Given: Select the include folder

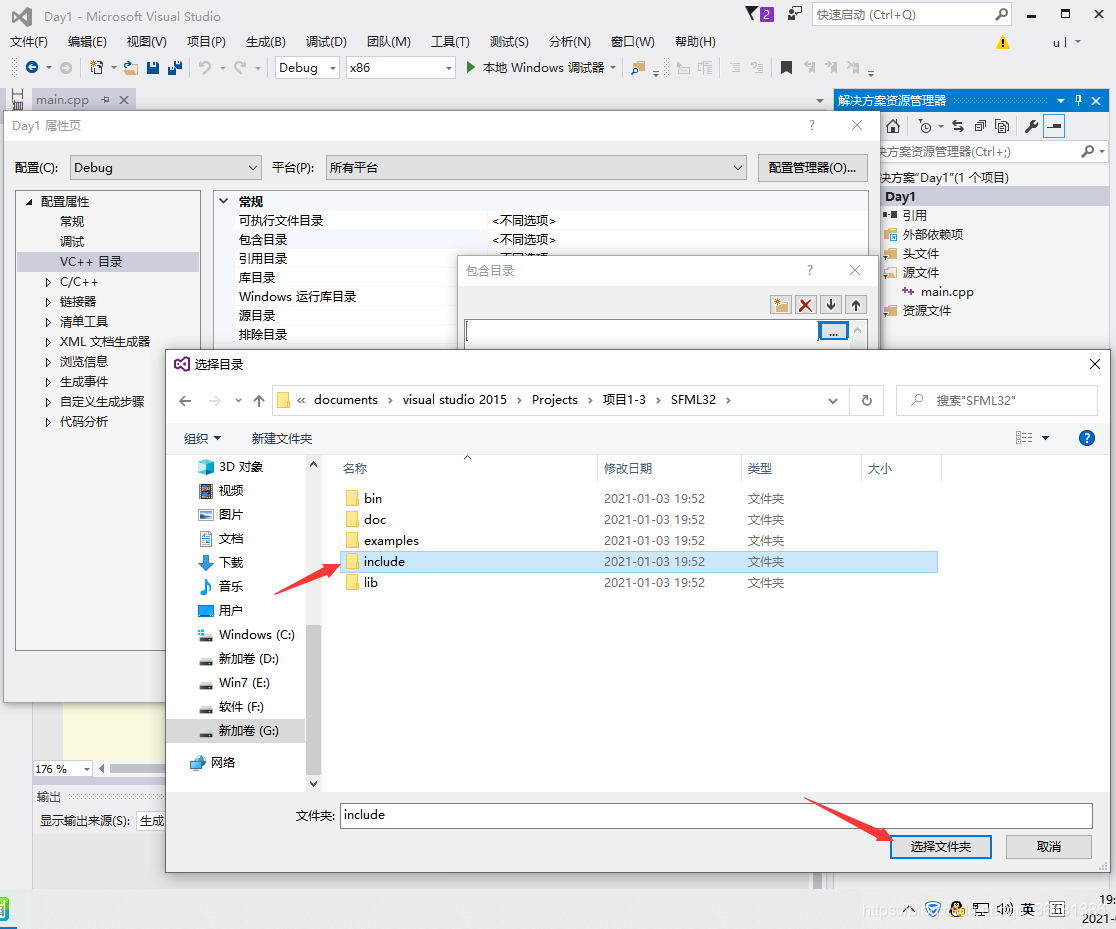Looking at the screenshot, I should click(638, 562).
